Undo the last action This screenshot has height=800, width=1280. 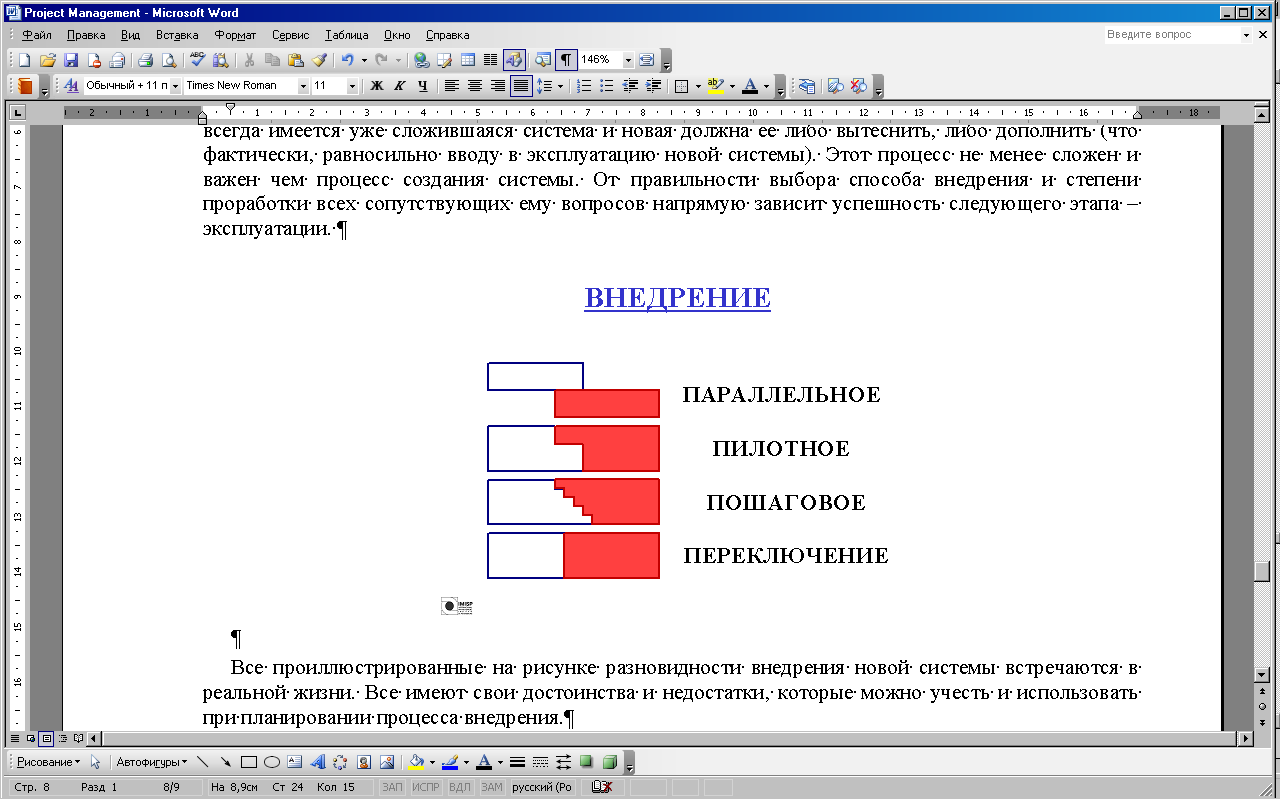(x=347, y=60)
